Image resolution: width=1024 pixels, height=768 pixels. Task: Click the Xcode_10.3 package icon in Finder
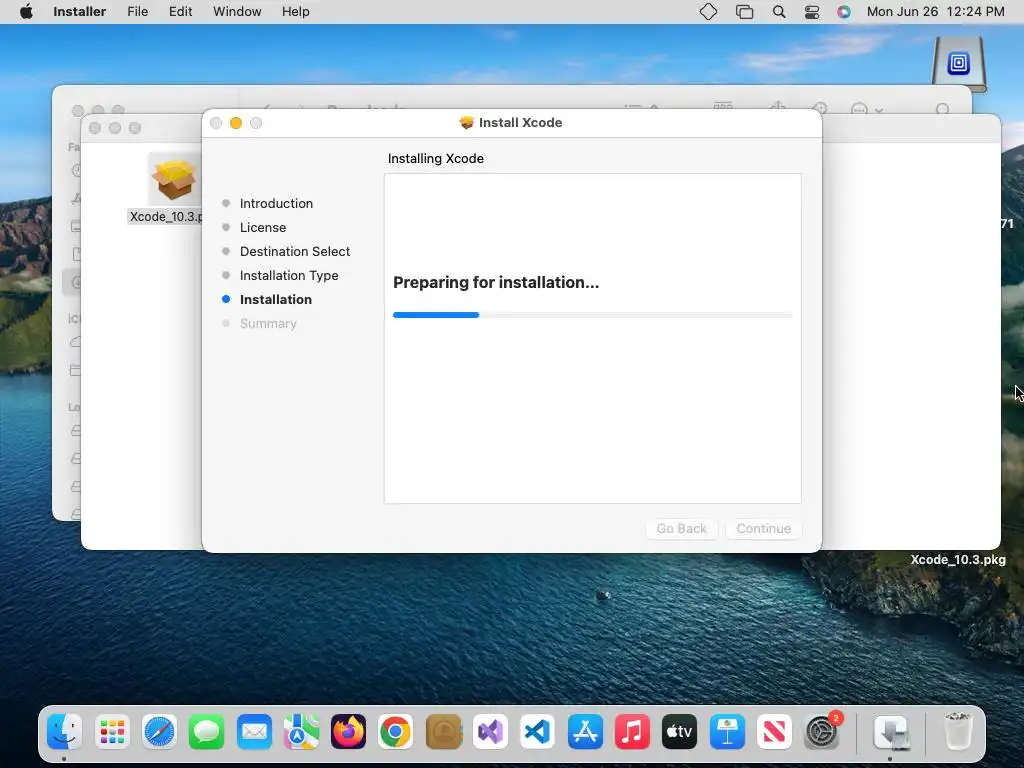click(x=174, y=179)
